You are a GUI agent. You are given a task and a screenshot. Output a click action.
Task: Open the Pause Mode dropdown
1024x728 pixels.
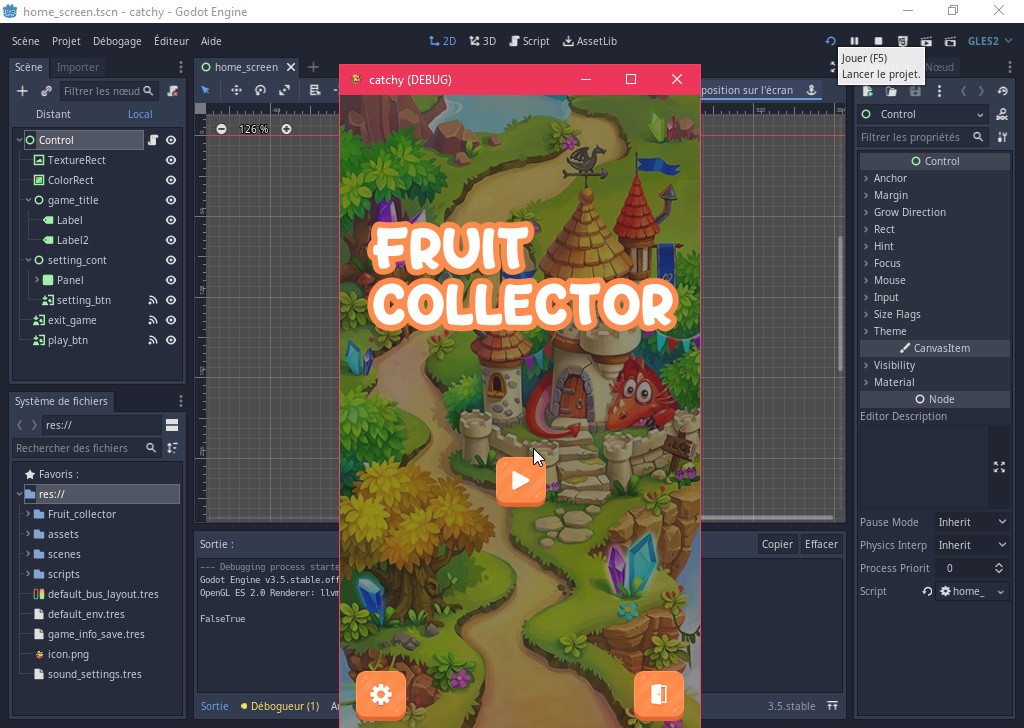(971, 521)
